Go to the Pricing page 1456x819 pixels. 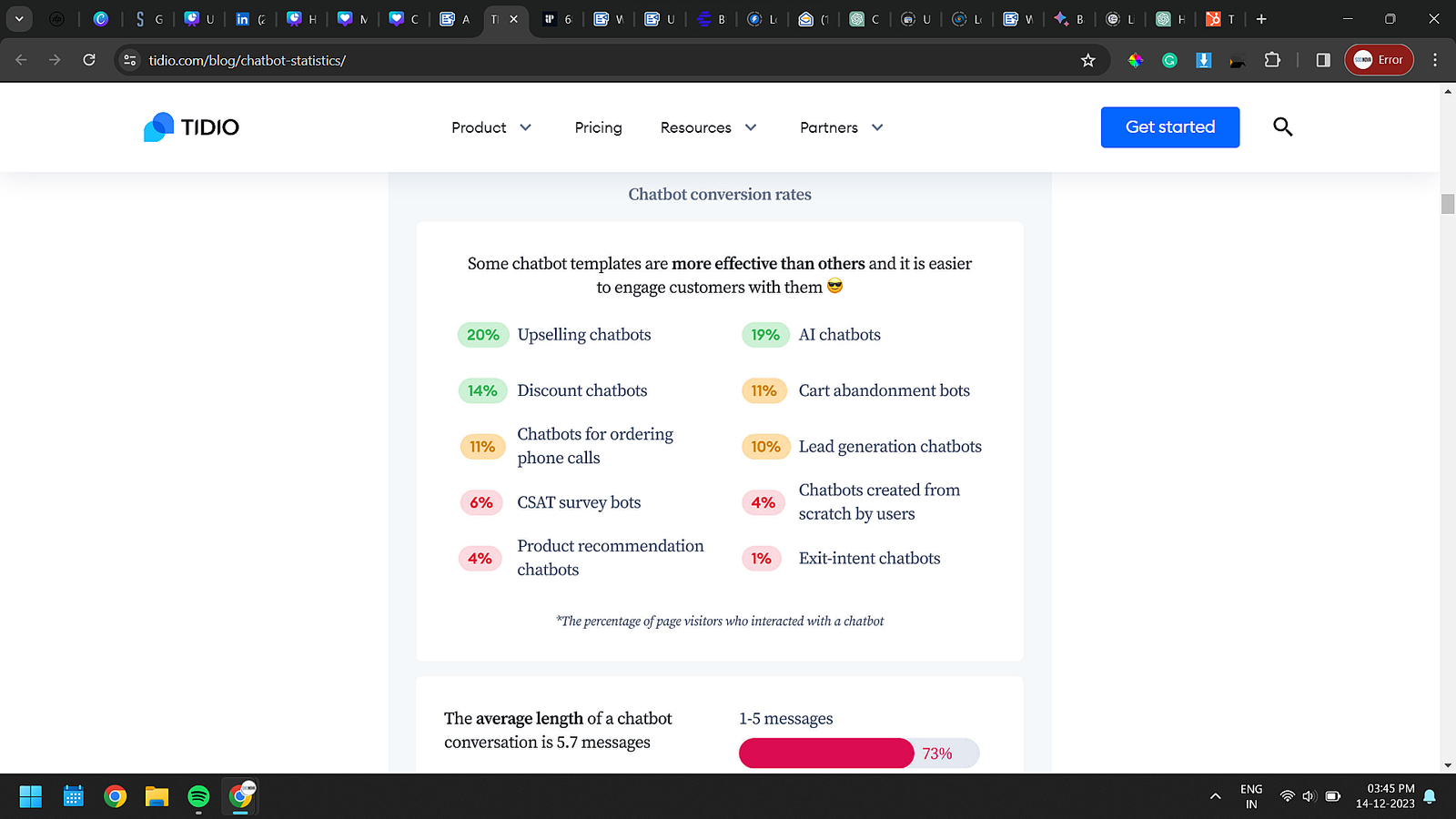pos(598,127)
